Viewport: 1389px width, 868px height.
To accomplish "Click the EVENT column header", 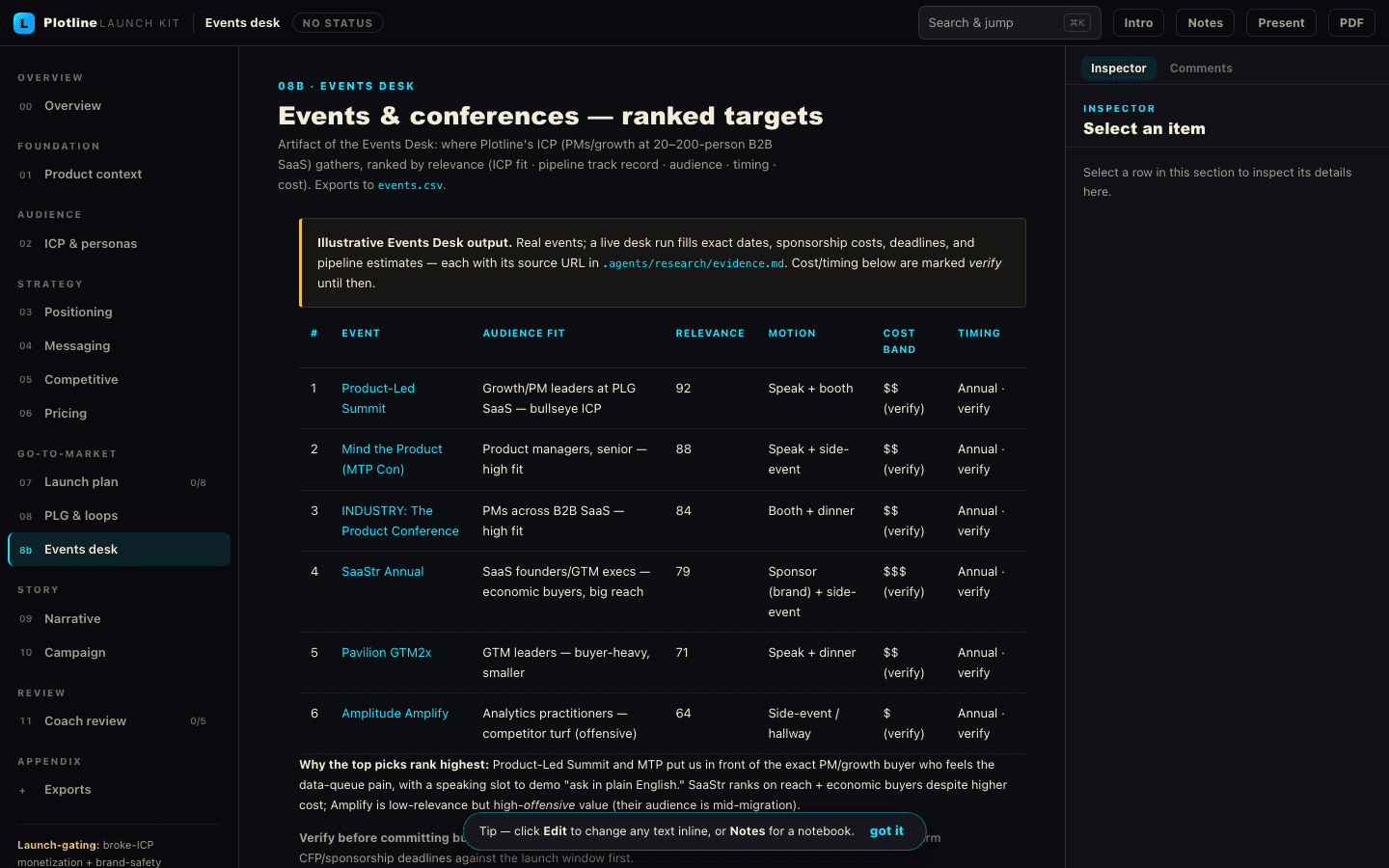I will pyautogui.click(x=361, y=334).
